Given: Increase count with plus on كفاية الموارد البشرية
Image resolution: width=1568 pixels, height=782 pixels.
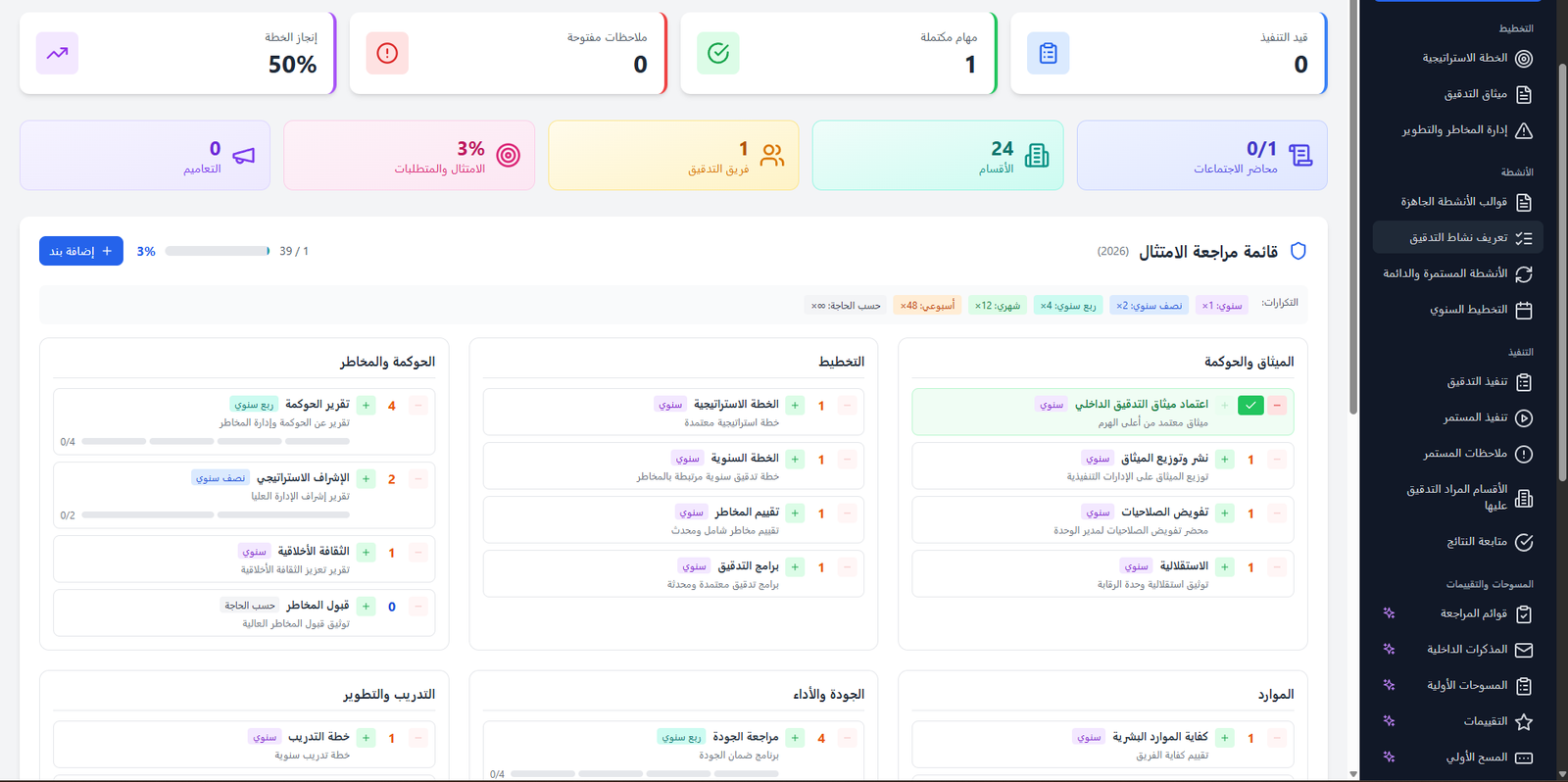Looking at the screenshot, I should (x=1225, y=739).
